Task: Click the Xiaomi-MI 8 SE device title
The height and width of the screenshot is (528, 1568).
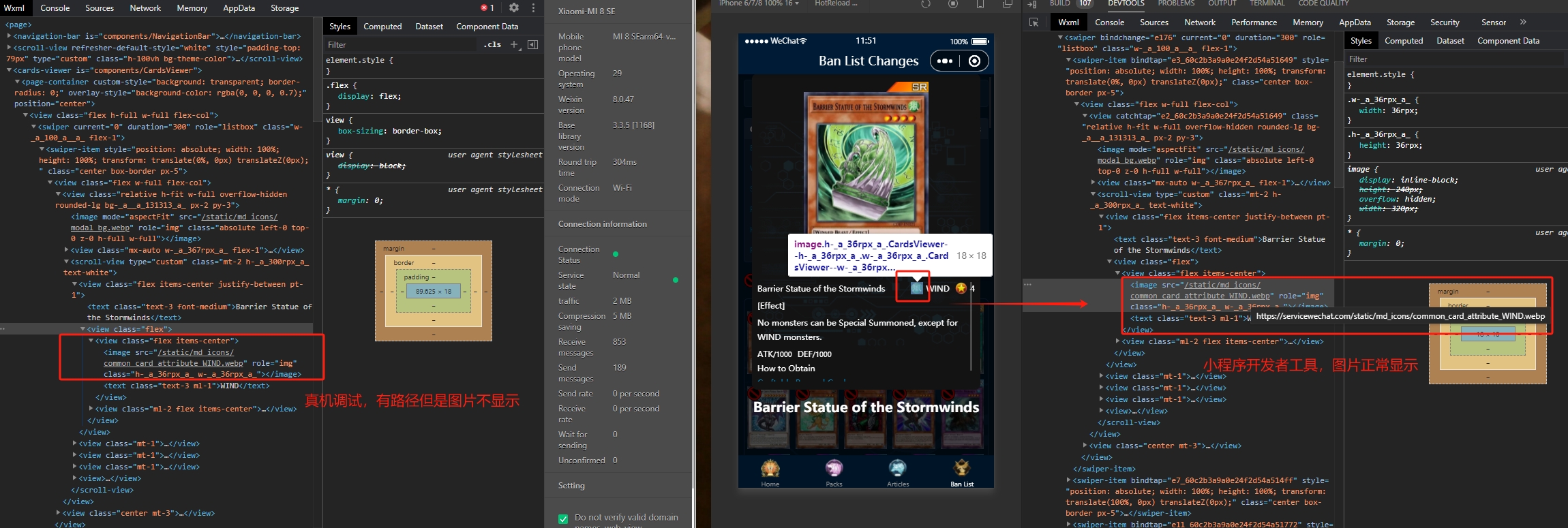Action: point(586,11)
